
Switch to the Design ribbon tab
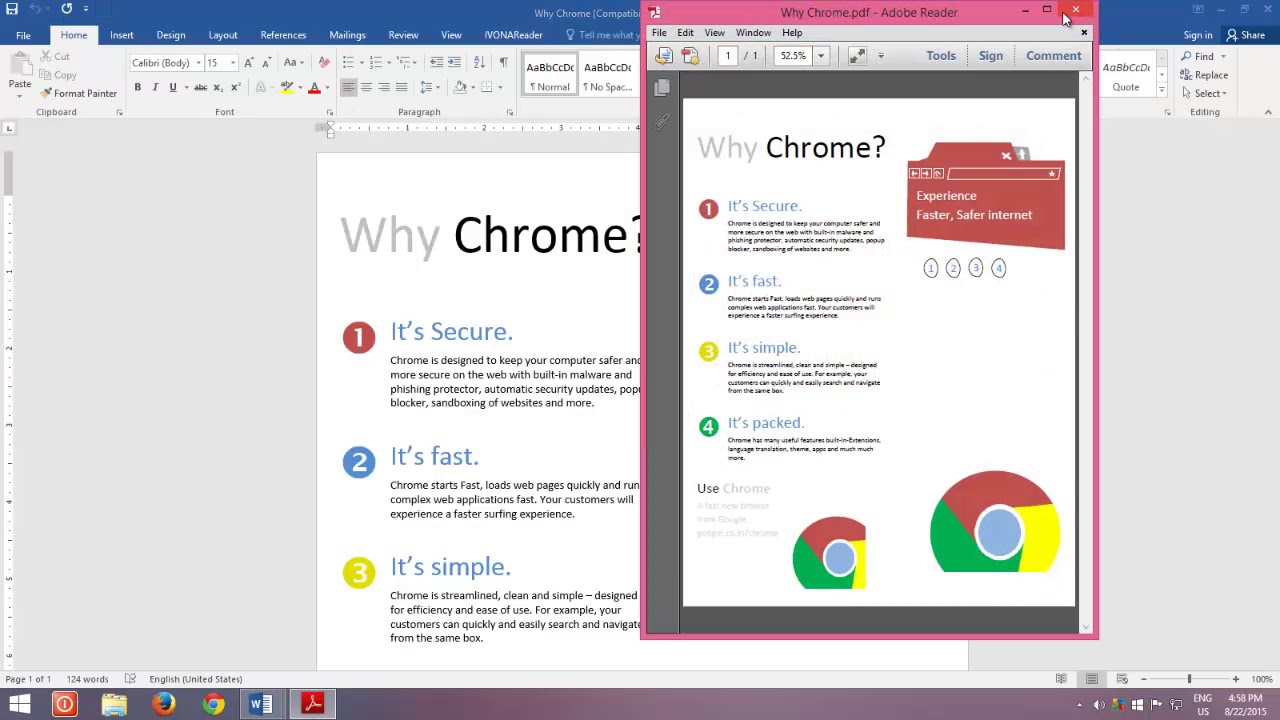(x=171, y=35)
